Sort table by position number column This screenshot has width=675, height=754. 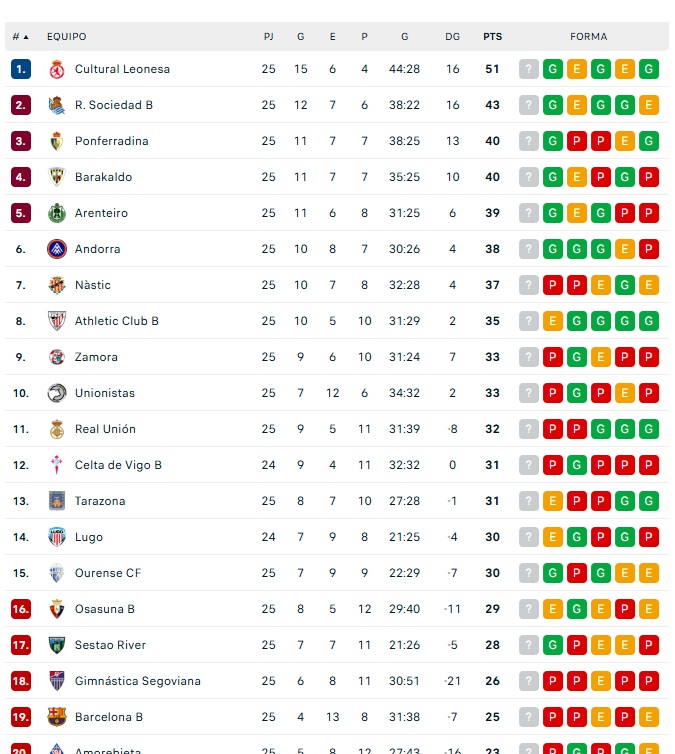20,37
